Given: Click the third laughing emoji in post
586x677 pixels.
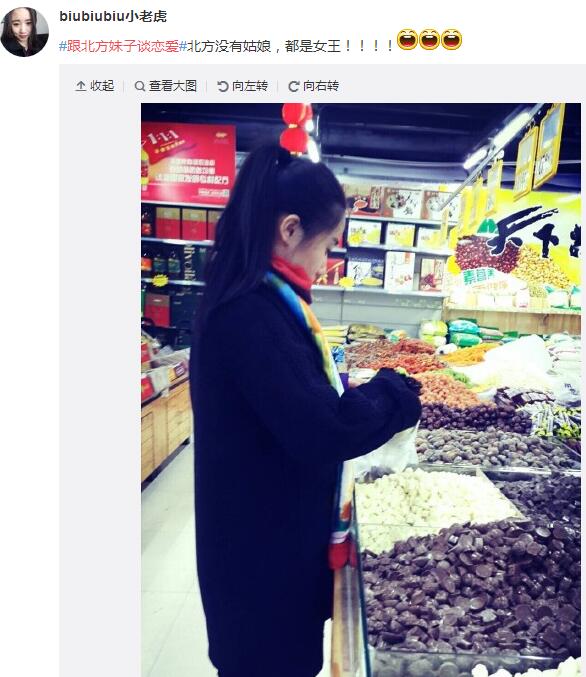Looking at the screenshot, I should [451, 40].
